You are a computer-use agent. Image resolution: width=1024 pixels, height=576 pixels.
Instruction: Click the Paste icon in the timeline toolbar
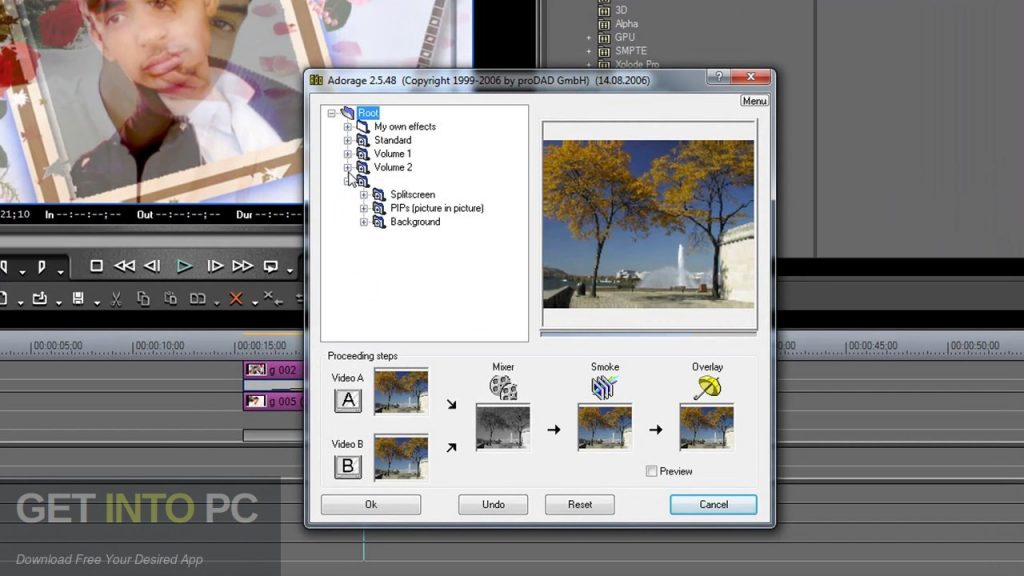tap(170, 299)
